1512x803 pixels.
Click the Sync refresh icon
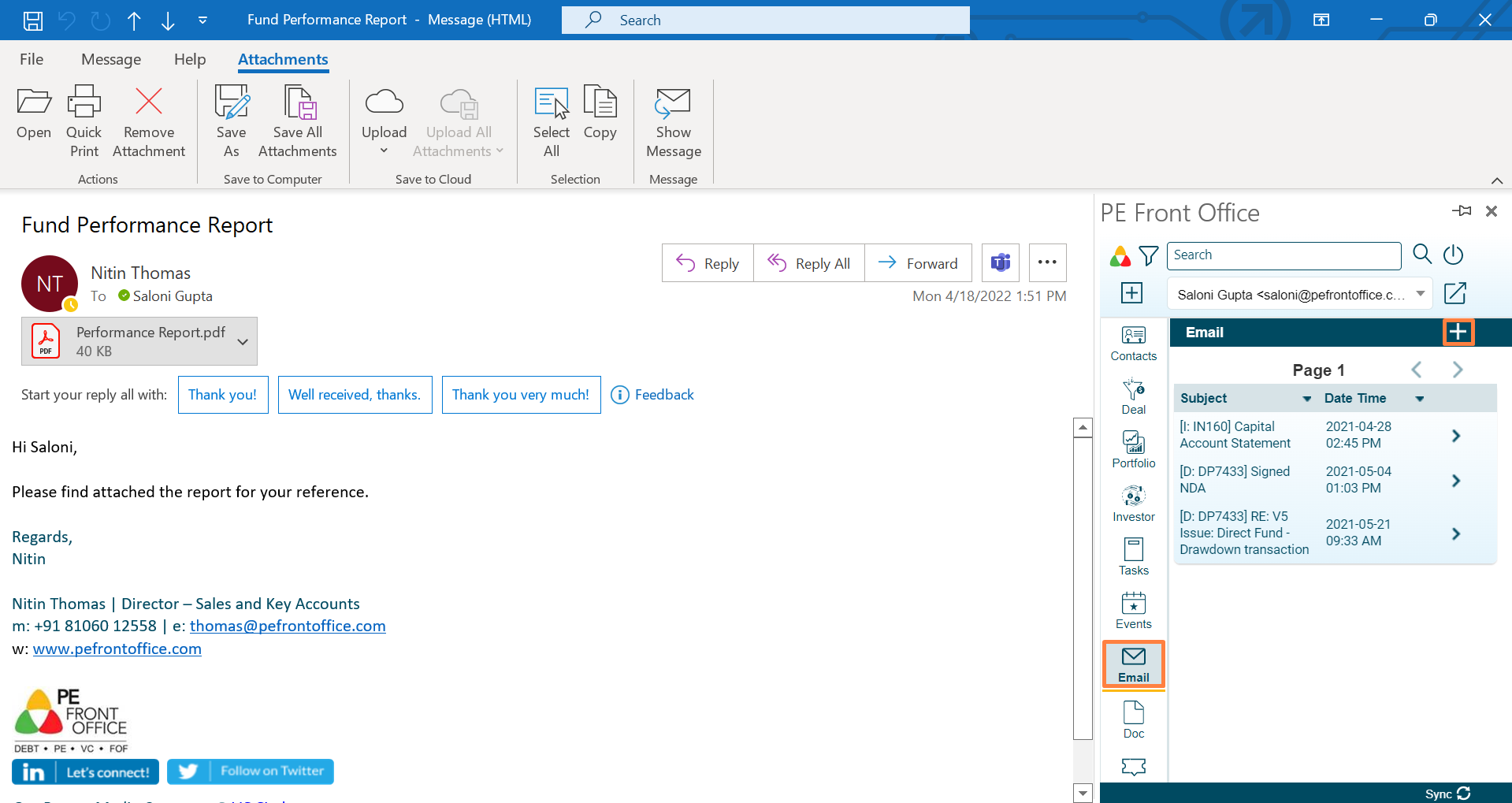click(1463, 794)
